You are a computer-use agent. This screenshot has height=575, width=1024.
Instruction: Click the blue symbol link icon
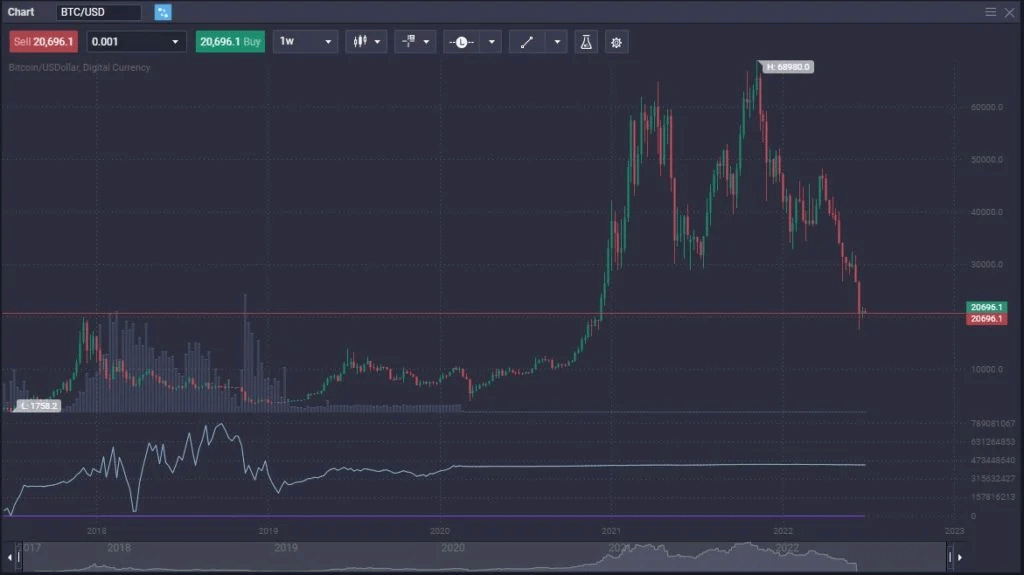coord(163,12)
